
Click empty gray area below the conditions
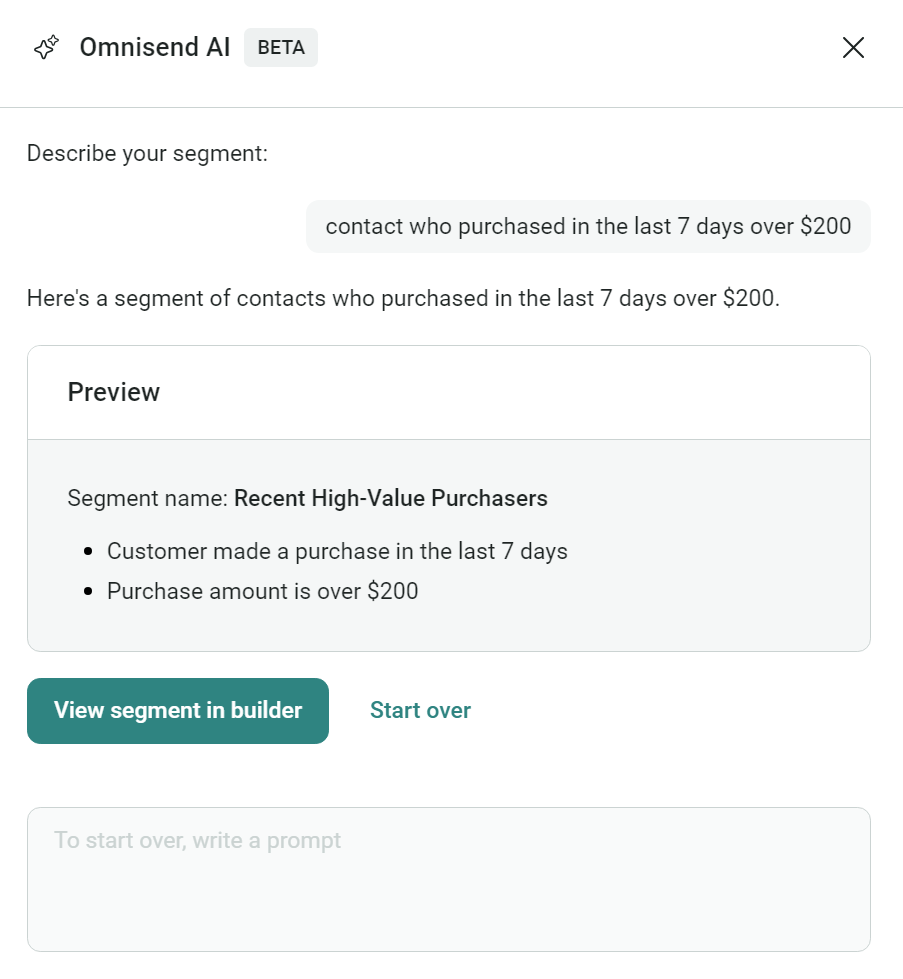pyautogui.click(x=450, y=628)
